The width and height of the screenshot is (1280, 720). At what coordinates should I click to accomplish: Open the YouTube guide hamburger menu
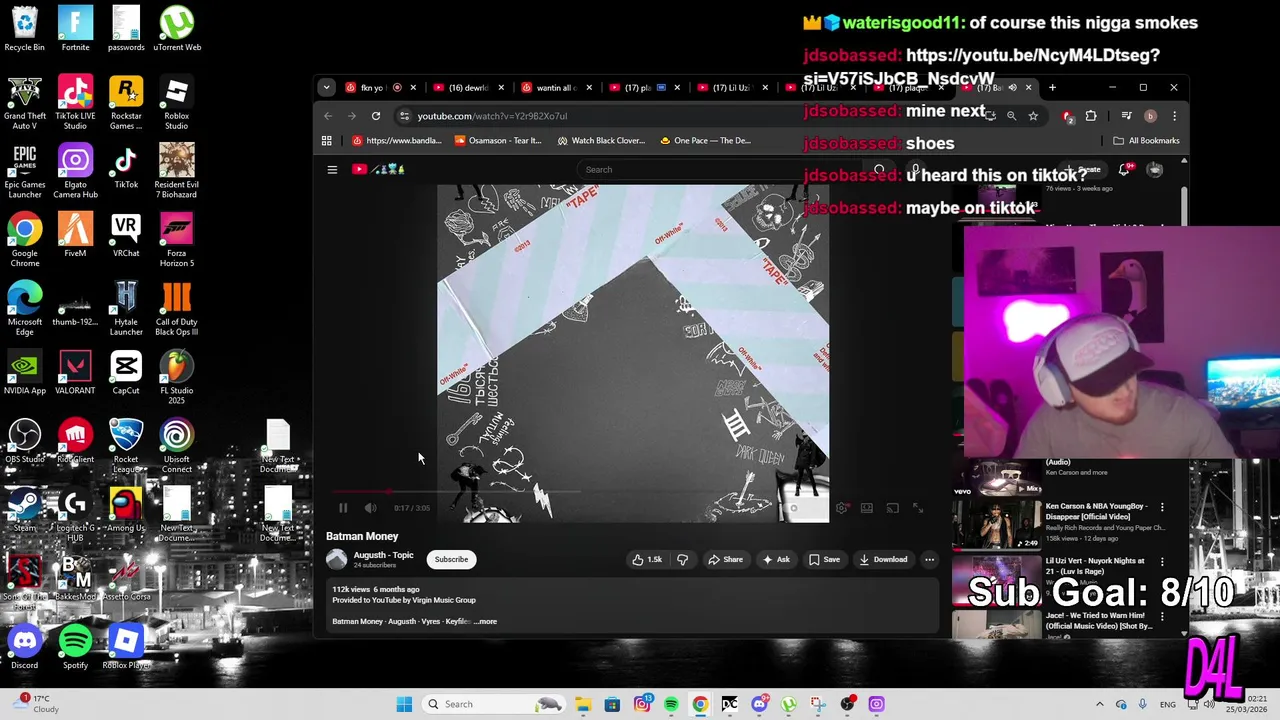(x=332, y=169)
